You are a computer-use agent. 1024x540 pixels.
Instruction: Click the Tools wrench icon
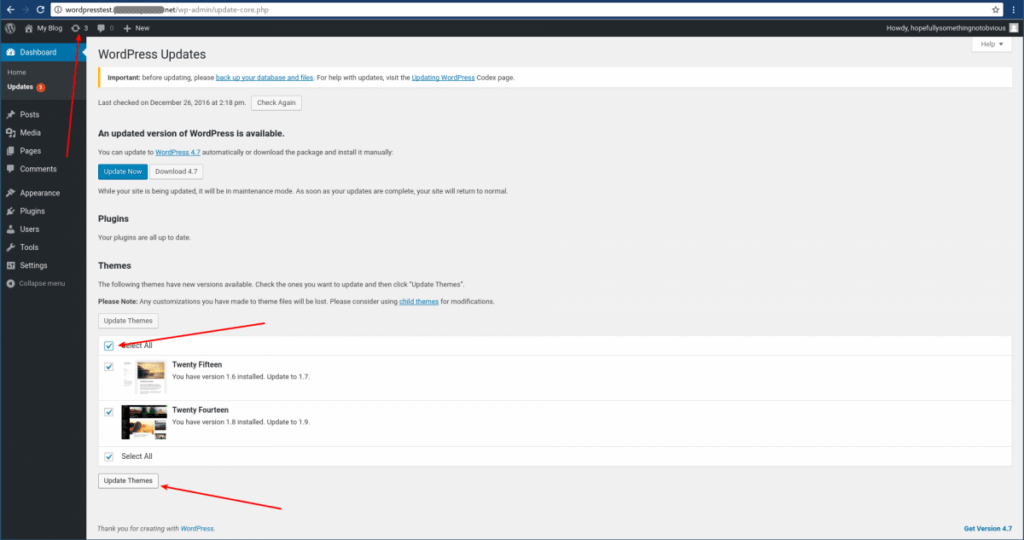pos(10,247)
